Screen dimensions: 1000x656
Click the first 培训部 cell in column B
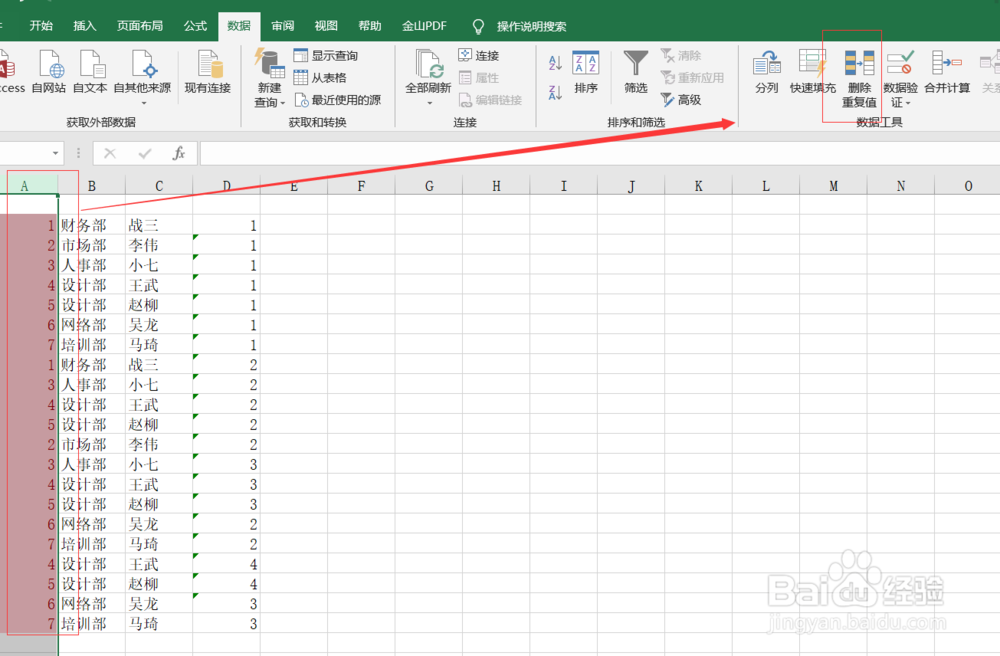[x=92, y=344]
